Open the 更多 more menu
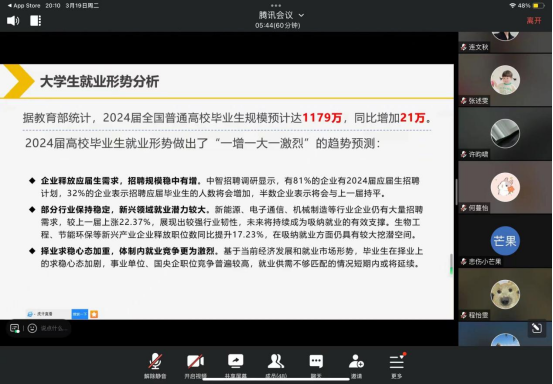Viewport: 553px width, 384px height. pyautogui.click(x=397, y=366)
